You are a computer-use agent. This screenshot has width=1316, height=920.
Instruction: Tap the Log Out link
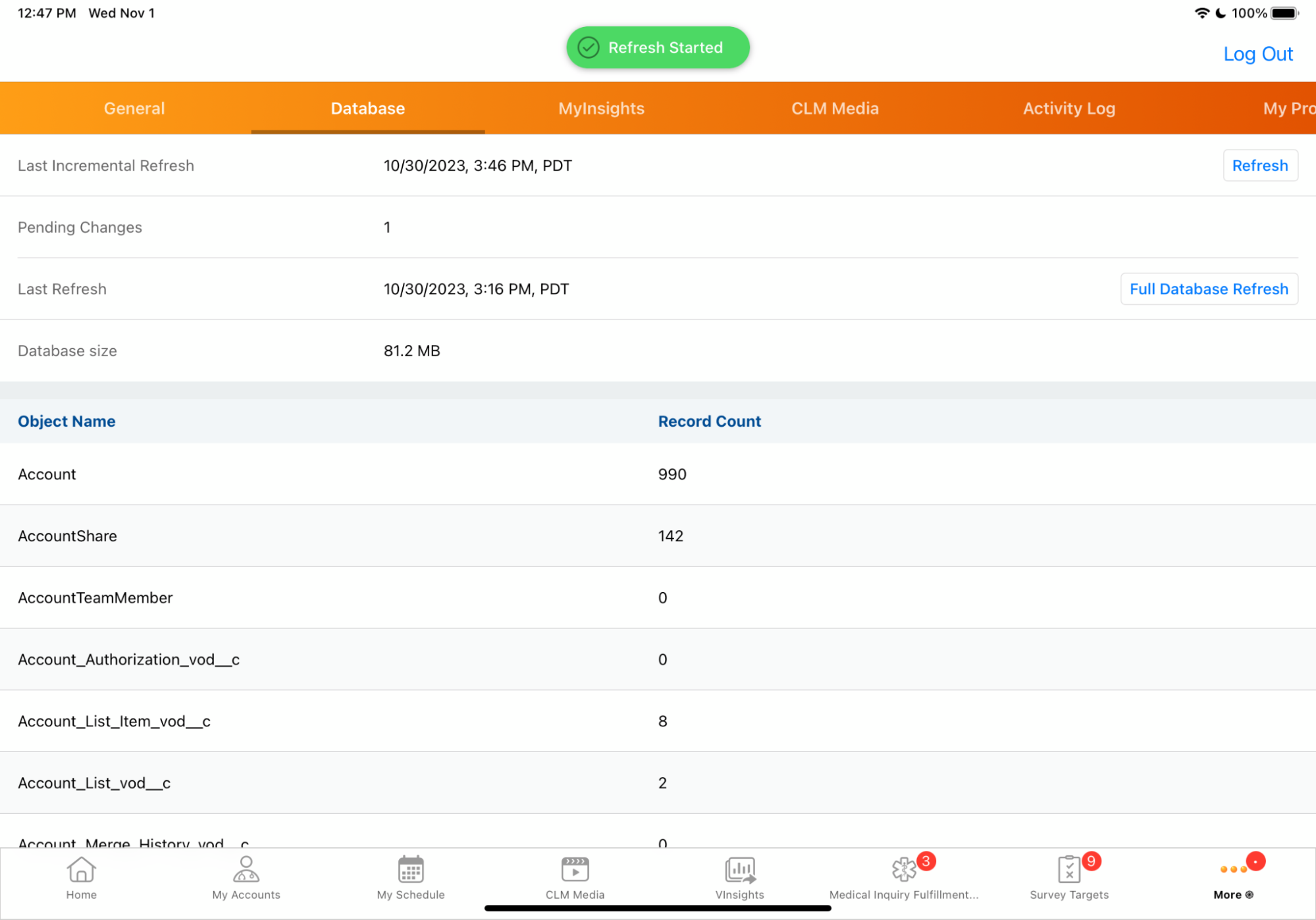coord(1257,54)
